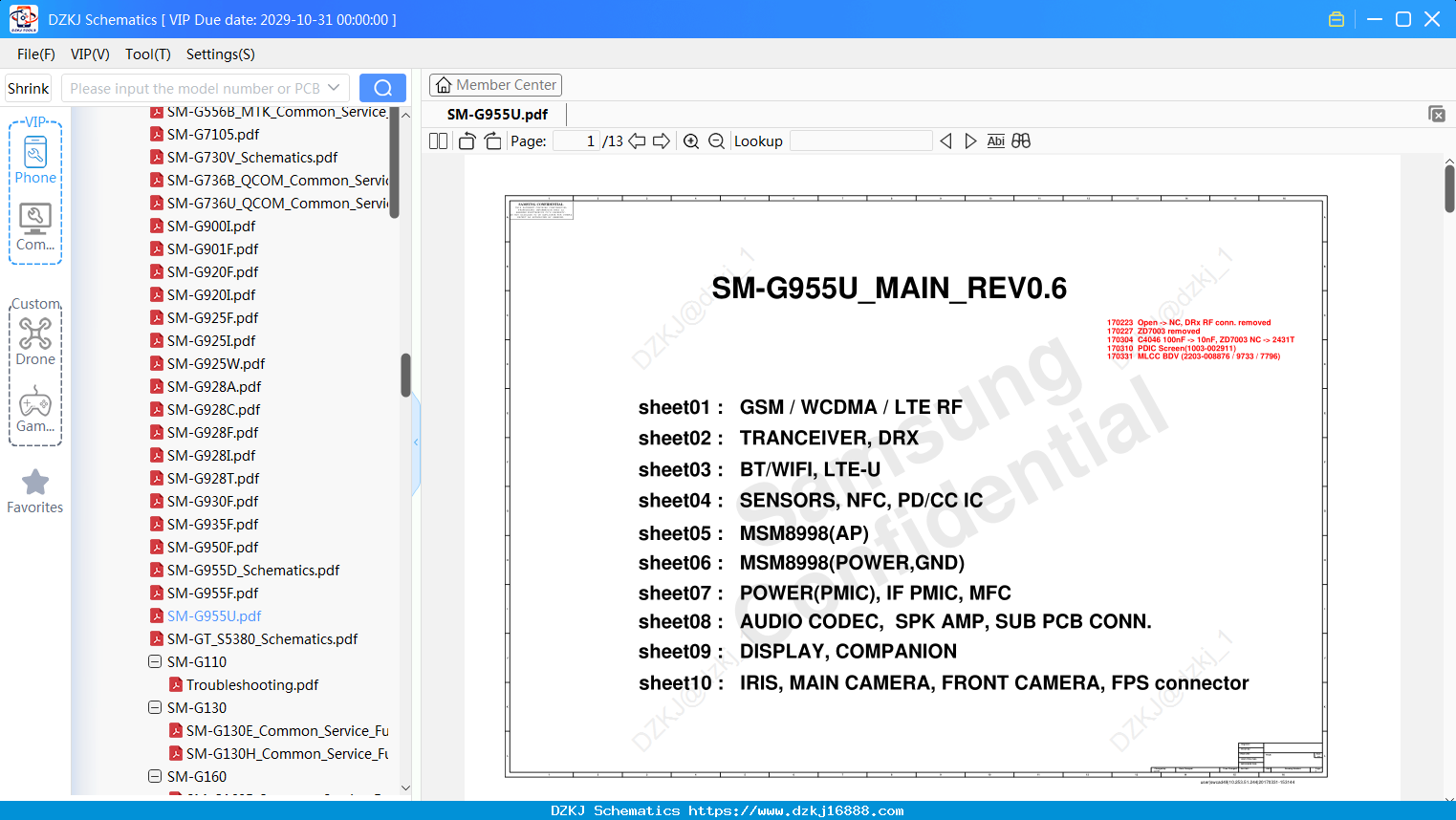
Task: Click the blue search button
Action: (382, 88)
